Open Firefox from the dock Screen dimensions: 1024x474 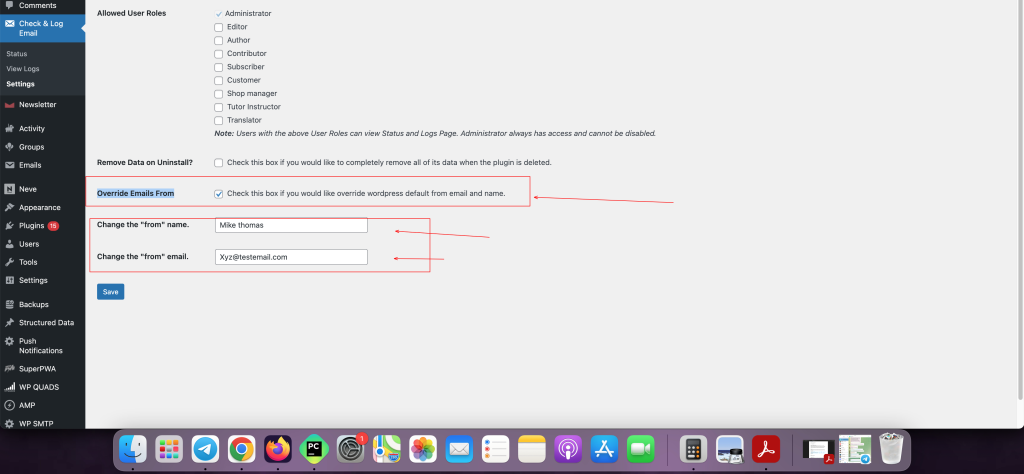click(x=278, y=449)
